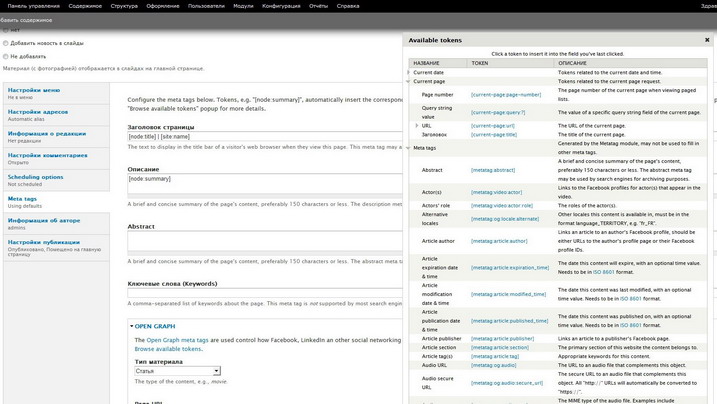This screenshot has width=717, height=404.
Task: Switch to the Scheduling options tab
Action: [35, 177]
